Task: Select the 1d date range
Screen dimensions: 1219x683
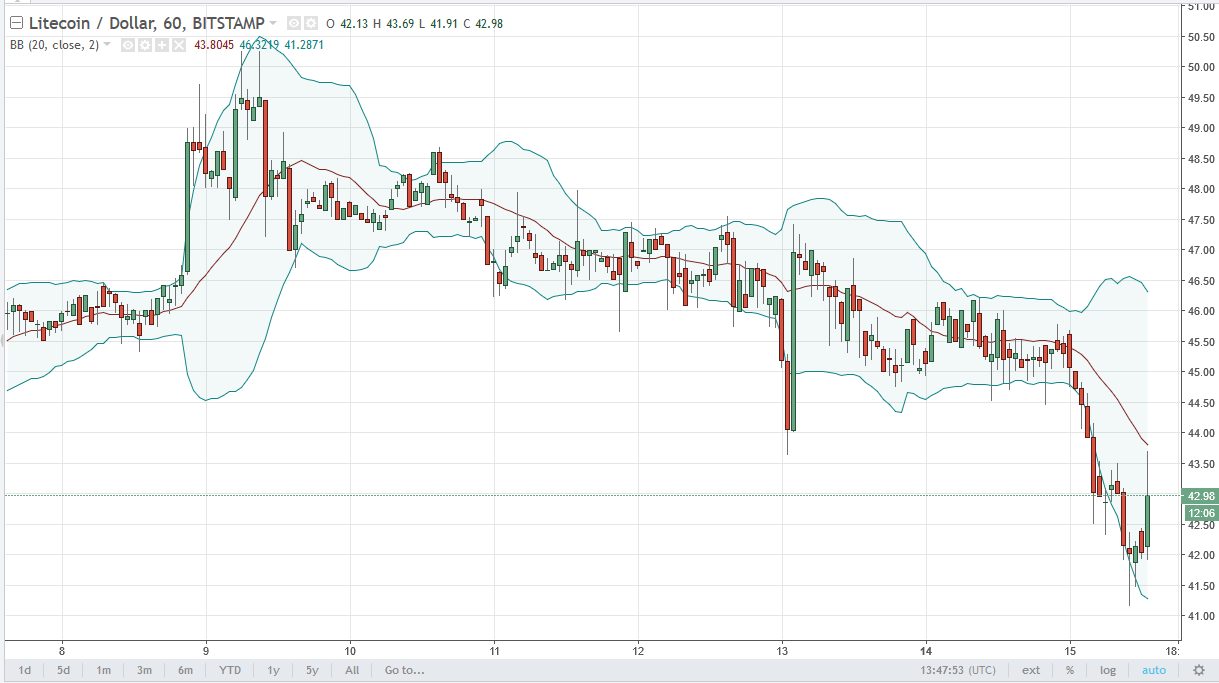Action: 24,670
